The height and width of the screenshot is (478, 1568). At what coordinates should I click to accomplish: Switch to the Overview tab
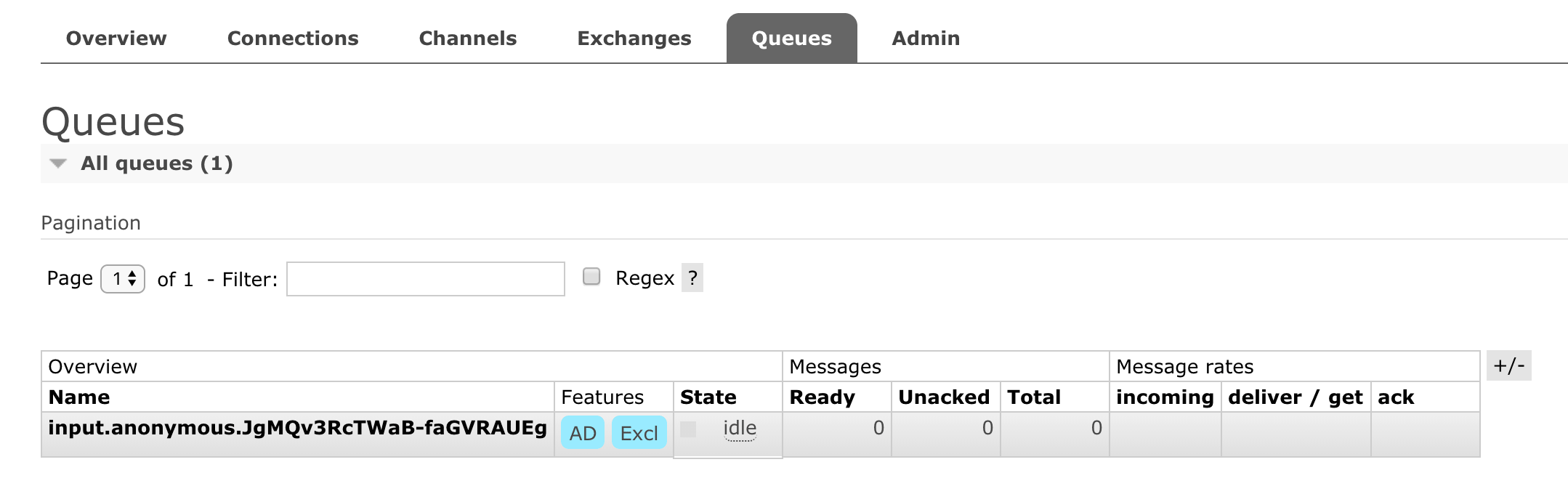click(x=116, y=39)
